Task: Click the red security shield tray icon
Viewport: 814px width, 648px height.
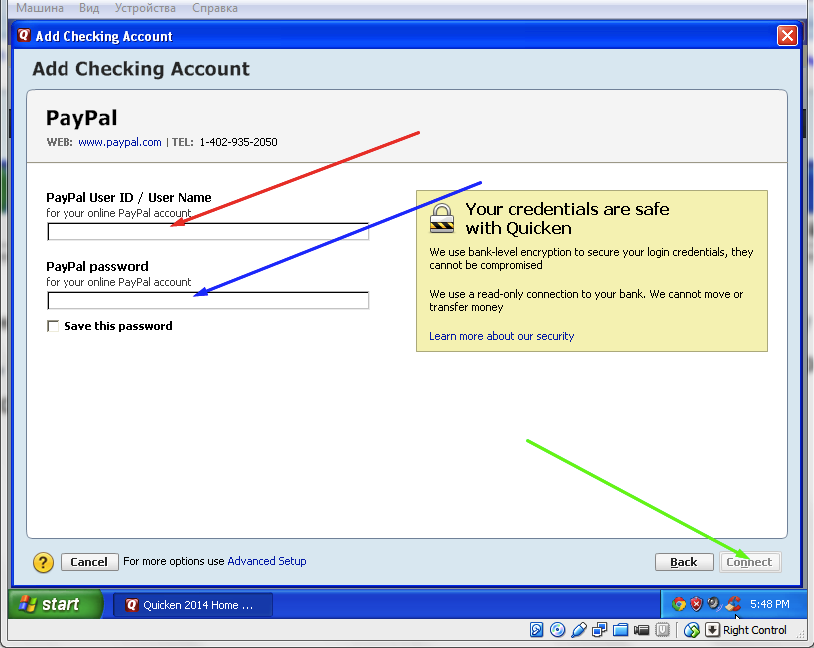Action: click(696, 604)
